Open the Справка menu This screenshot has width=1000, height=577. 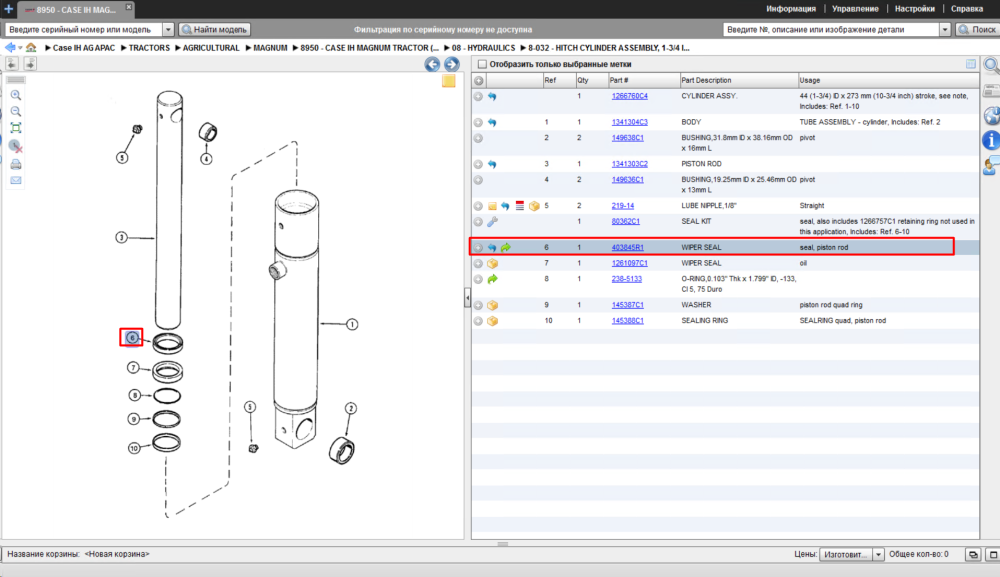(967, 9)
